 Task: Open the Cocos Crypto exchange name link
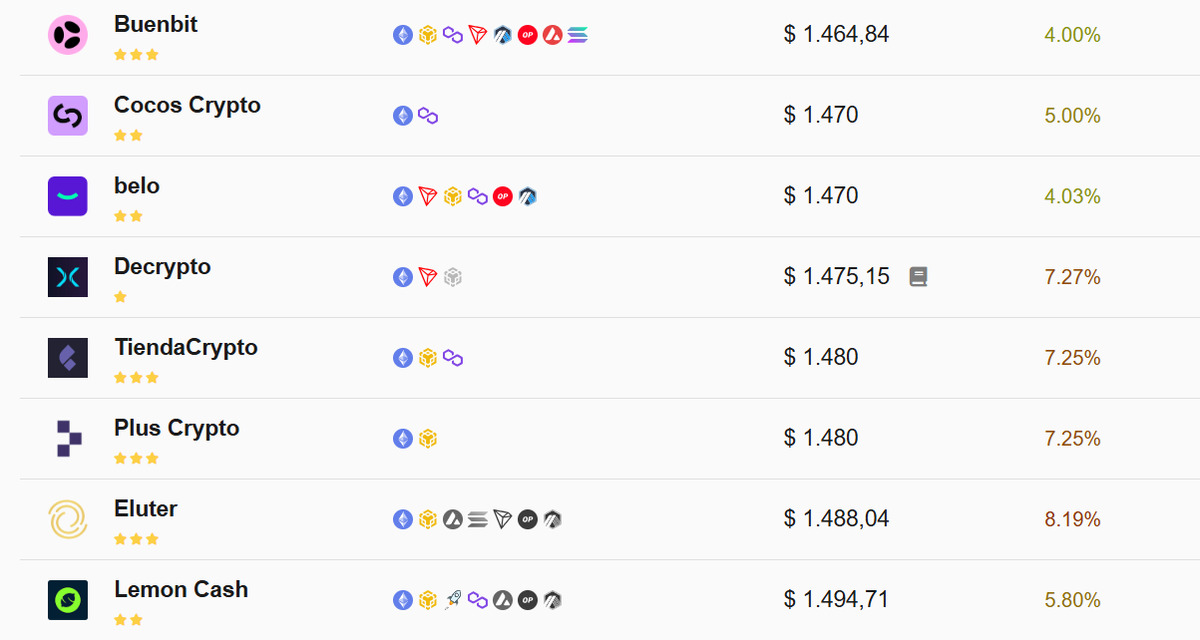point(187,105)
